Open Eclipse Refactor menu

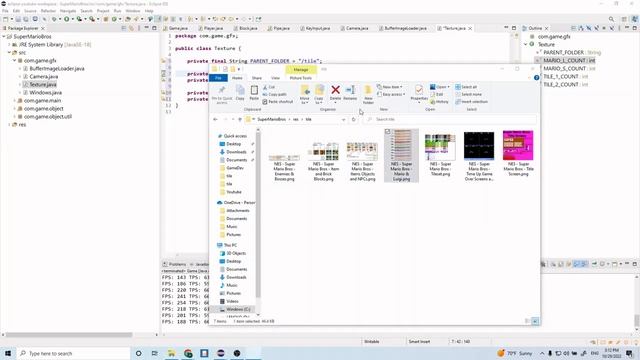pos(48,11)
